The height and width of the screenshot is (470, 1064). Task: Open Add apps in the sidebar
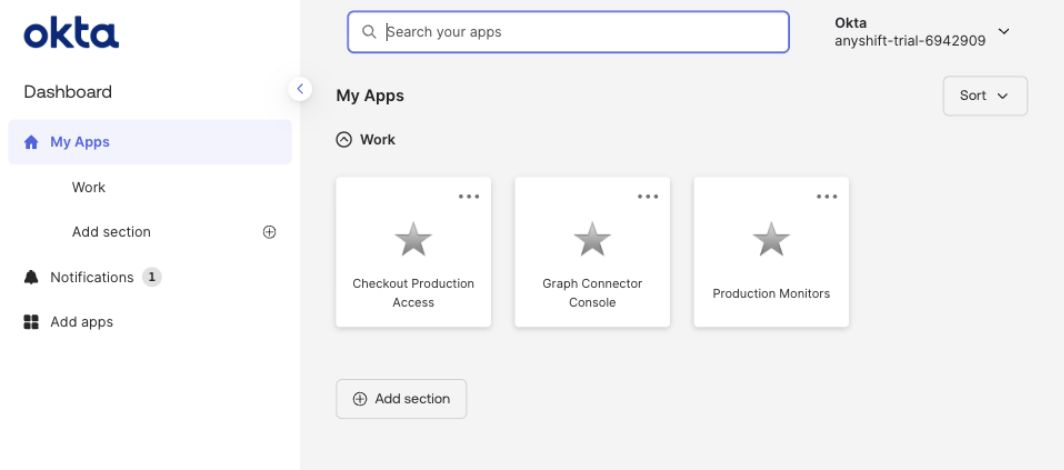pos(81,322)
